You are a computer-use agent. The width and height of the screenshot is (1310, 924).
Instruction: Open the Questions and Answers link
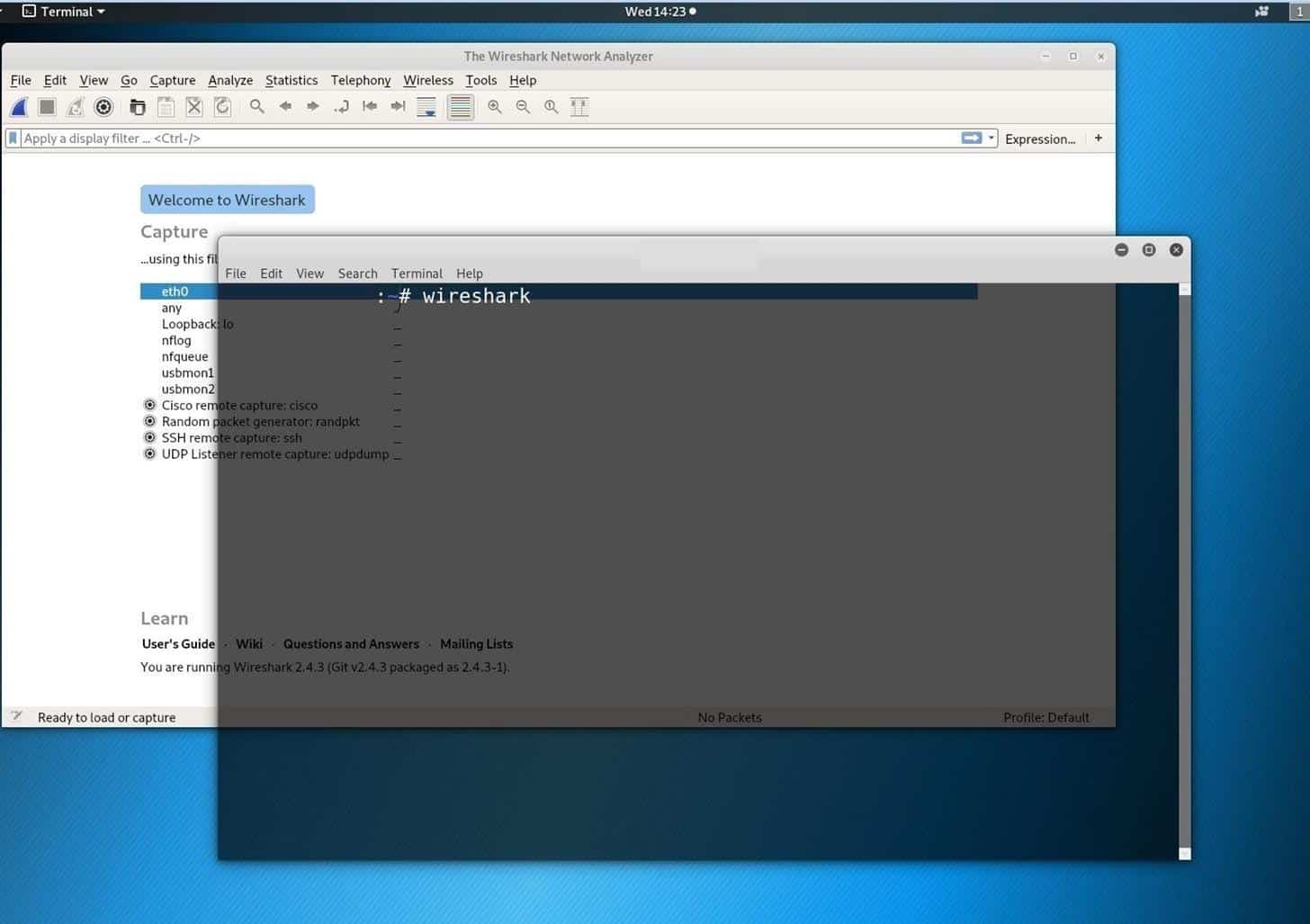351,644
